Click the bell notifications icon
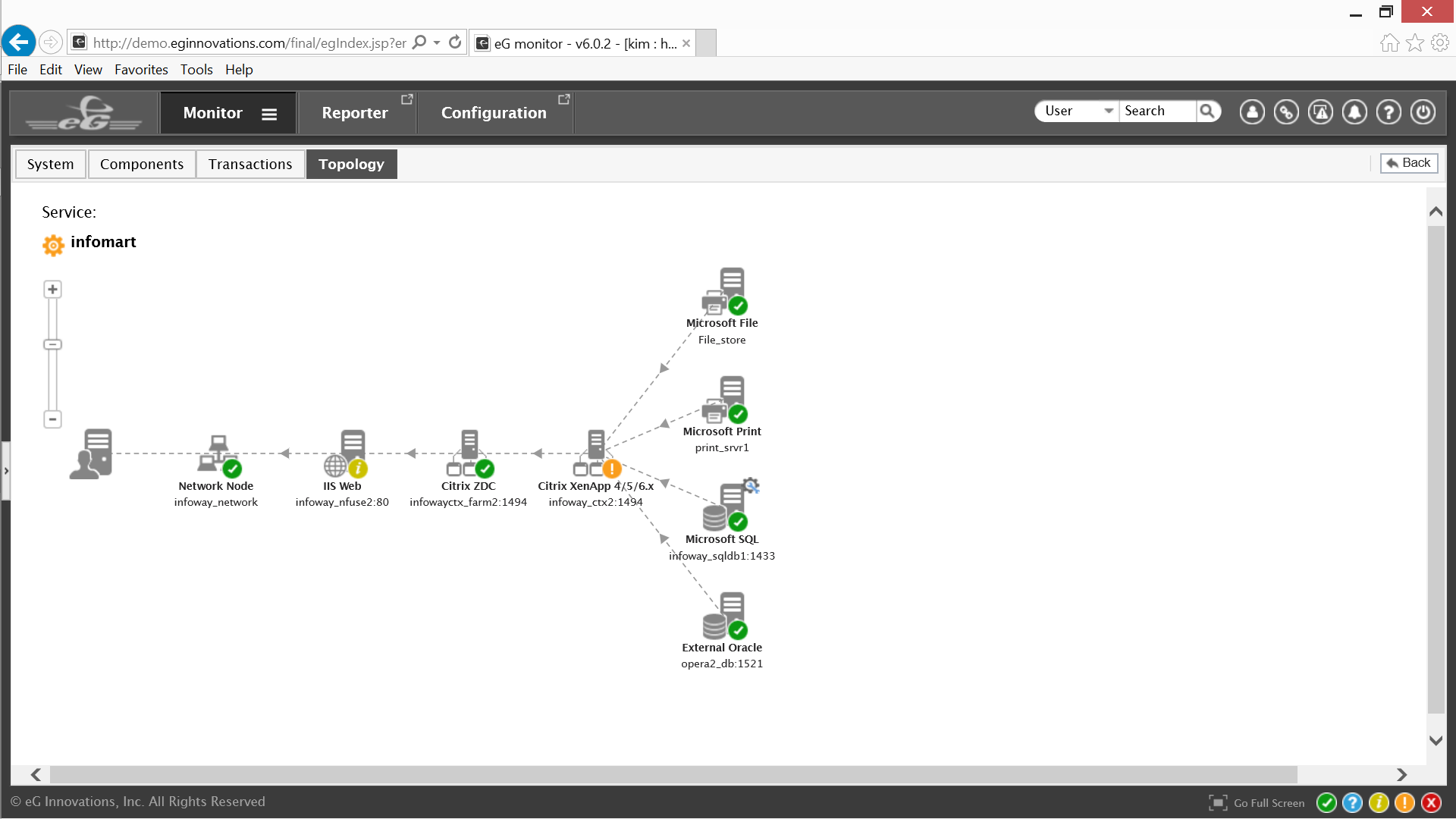 [1354, 112]
